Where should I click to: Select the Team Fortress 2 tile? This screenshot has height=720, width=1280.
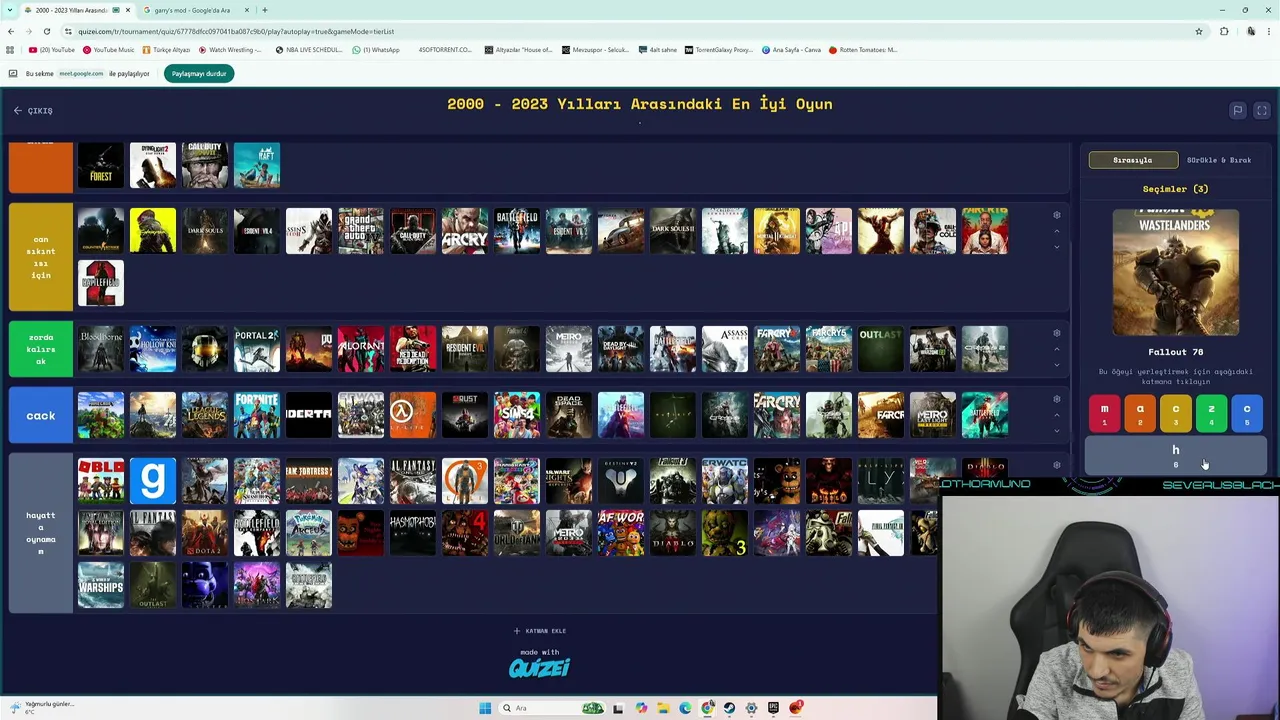[309, 480]
